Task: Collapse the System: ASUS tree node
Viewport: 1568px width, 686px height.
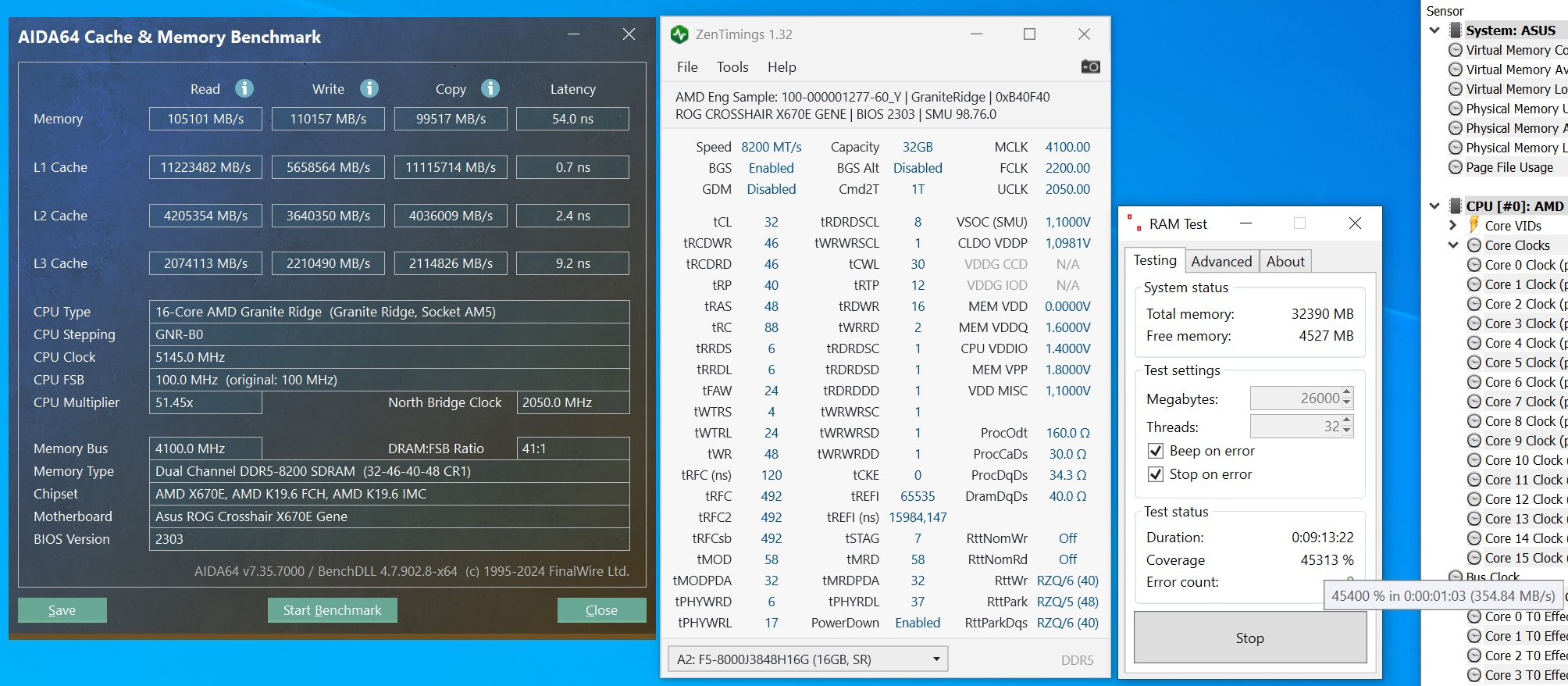Action: point(1434,30)
